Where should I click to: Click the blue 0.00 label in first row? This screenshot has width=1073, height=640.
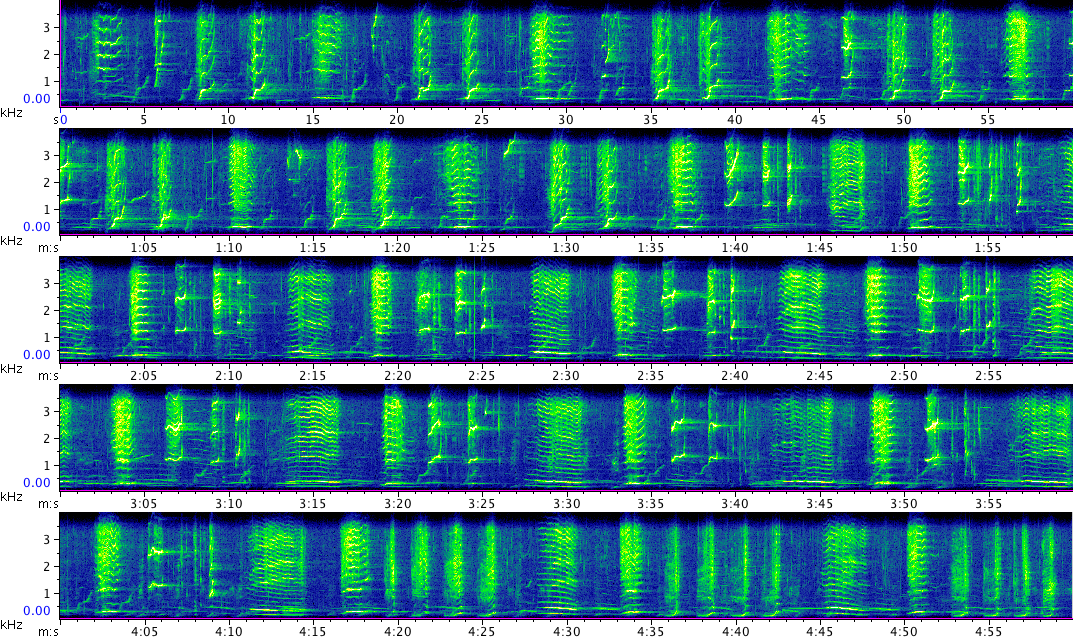(x=36, y=98)
